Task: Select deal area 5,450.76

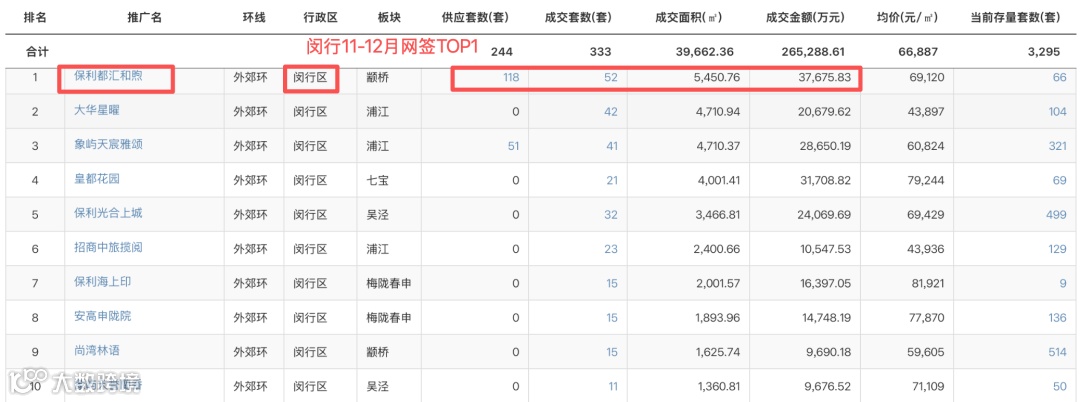Action: click(x=716, y=77)
